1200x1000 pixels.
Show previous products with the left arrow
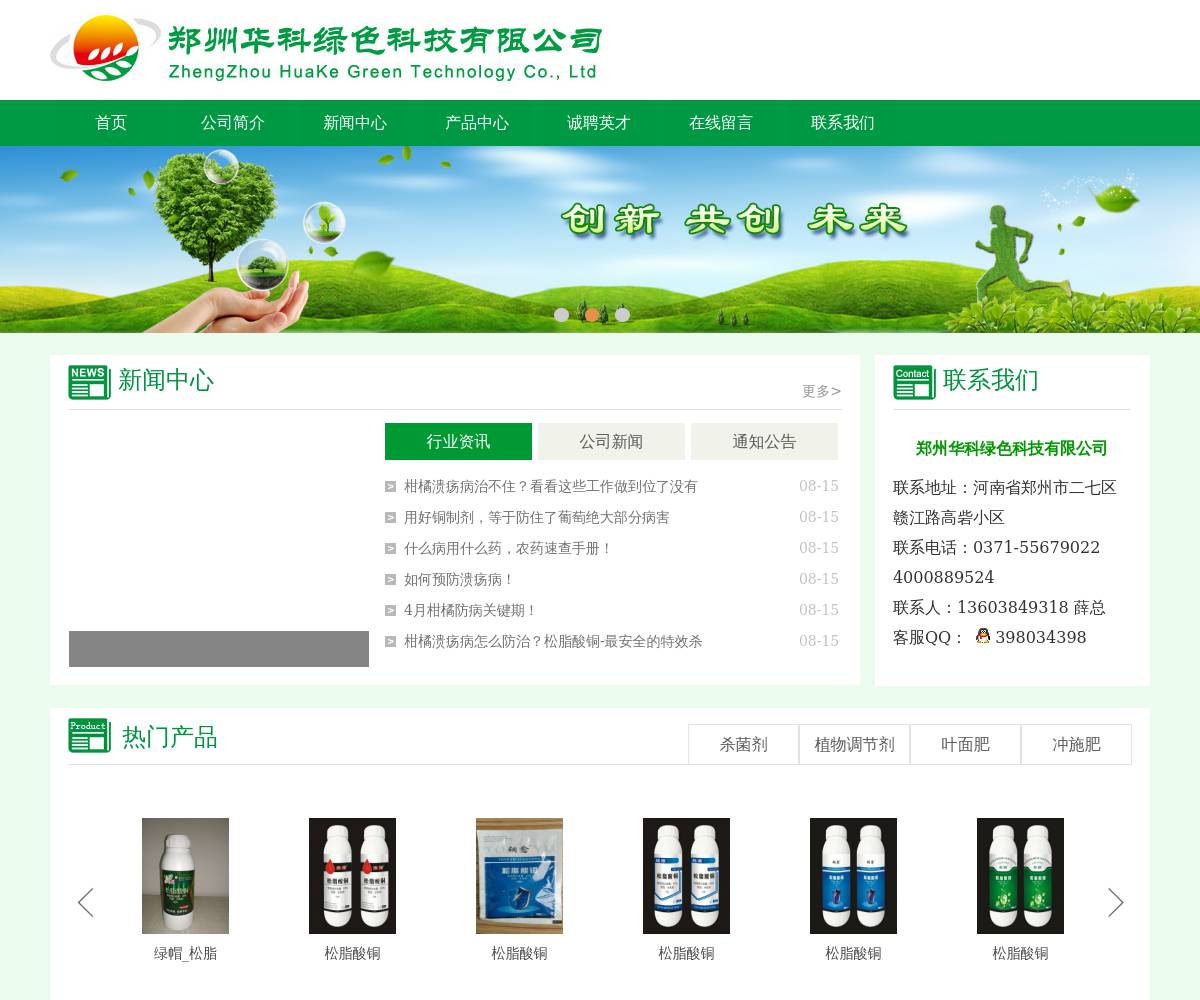click(x=86, y=902)
